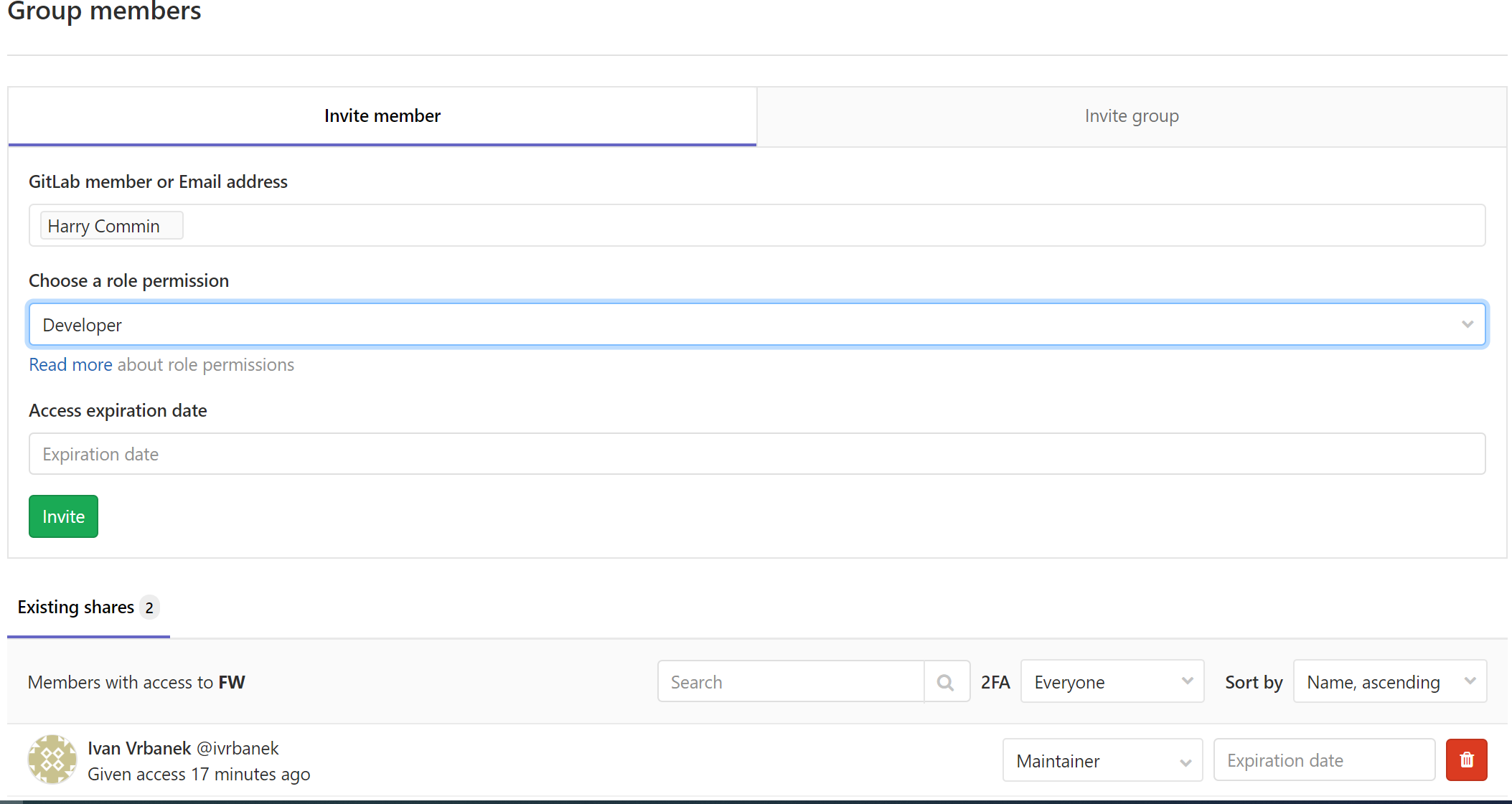Switch to the Invite group tab
This screenshot has width=1512, height=804.
tap(1131, 116)
